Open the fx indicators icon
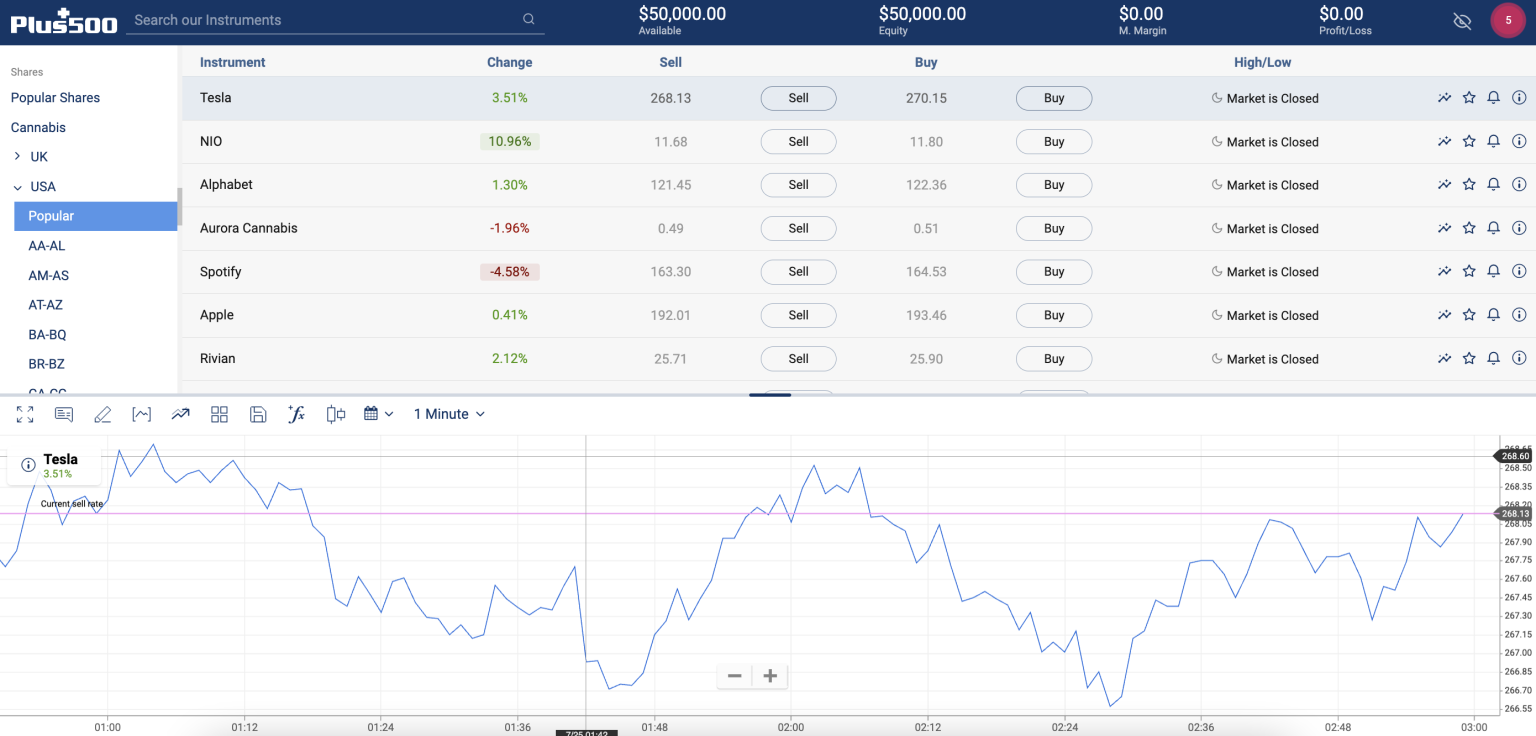Screen dimensions: 1536x736 [296, 413]
